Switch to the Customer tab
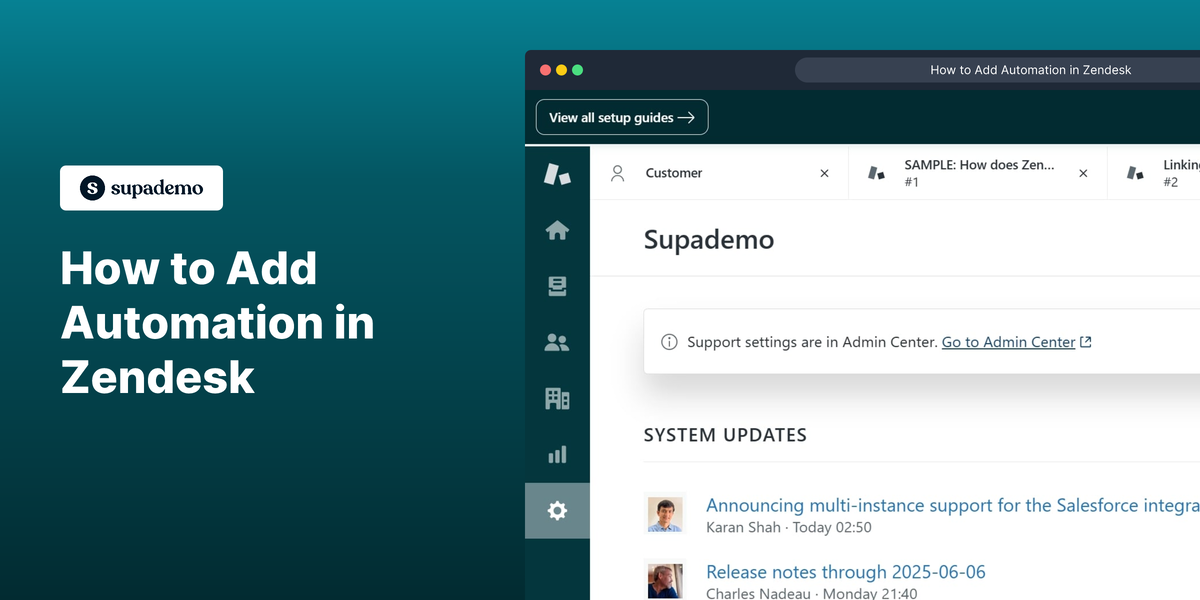This screenshot has height=600, width=1200. click(x=719, y=173)
